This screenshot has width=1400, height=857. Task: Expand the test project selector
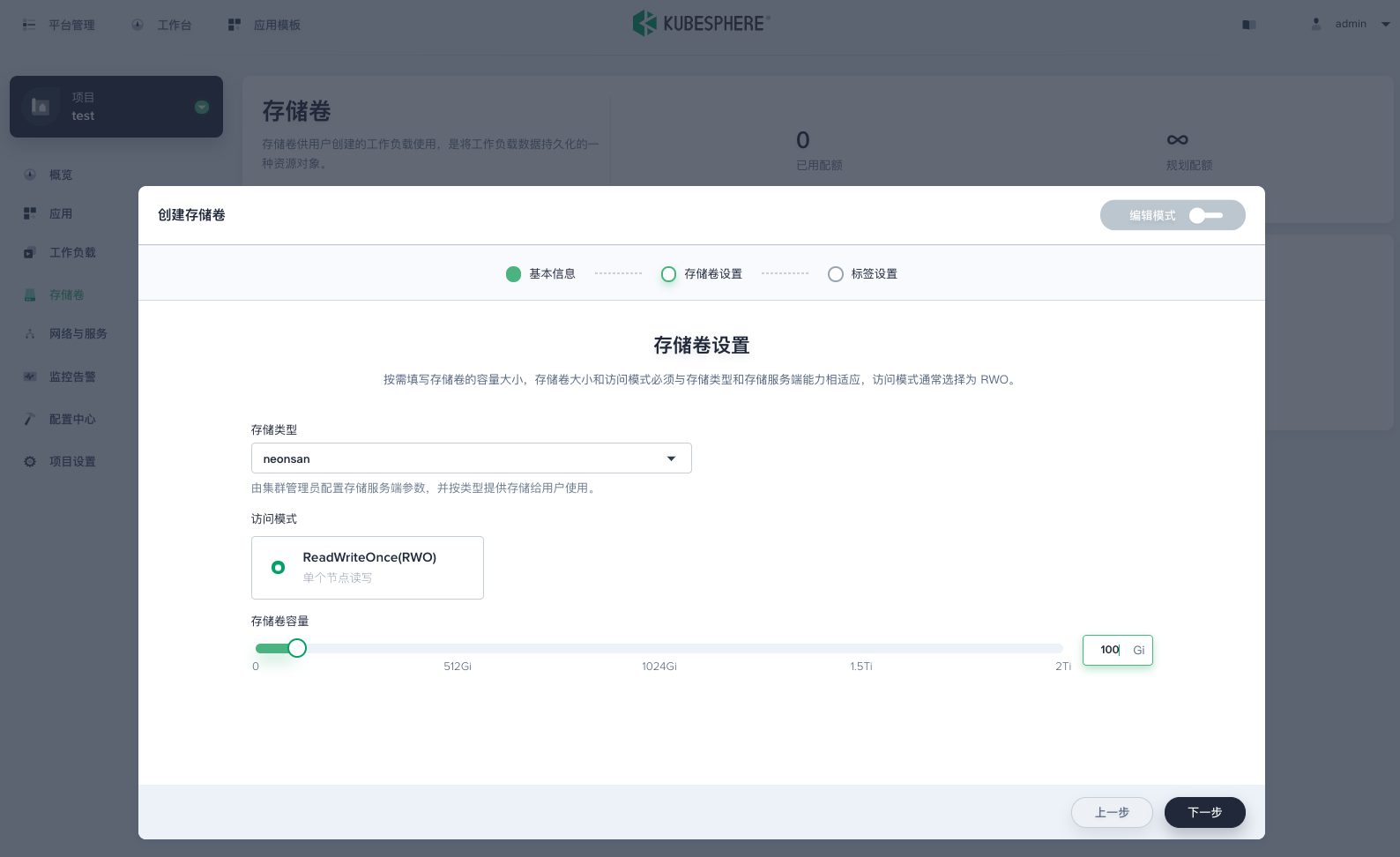click(202, 107)
